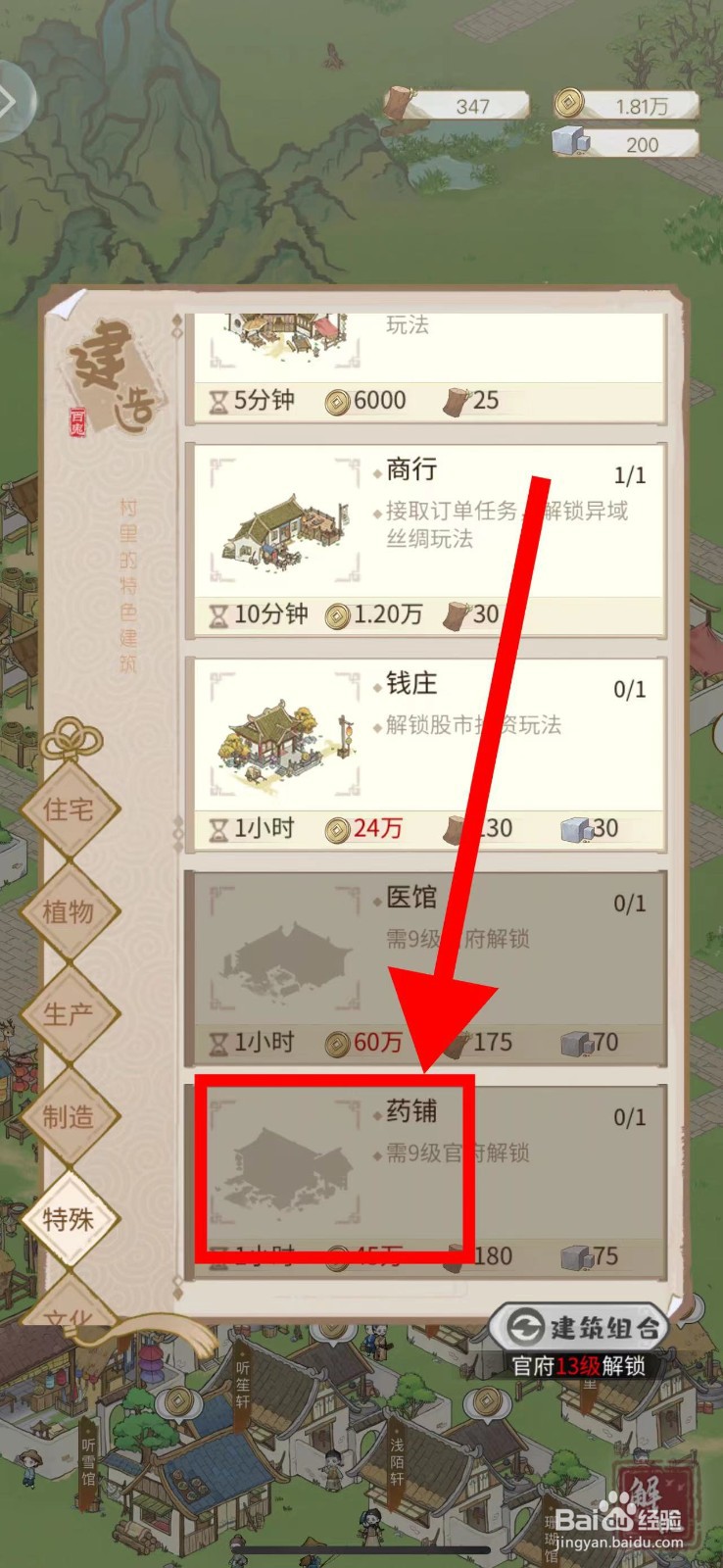Tap the locked 医馆 building card
The width and height of the screenshot is (723, 1568).
[x=426, y=967]
